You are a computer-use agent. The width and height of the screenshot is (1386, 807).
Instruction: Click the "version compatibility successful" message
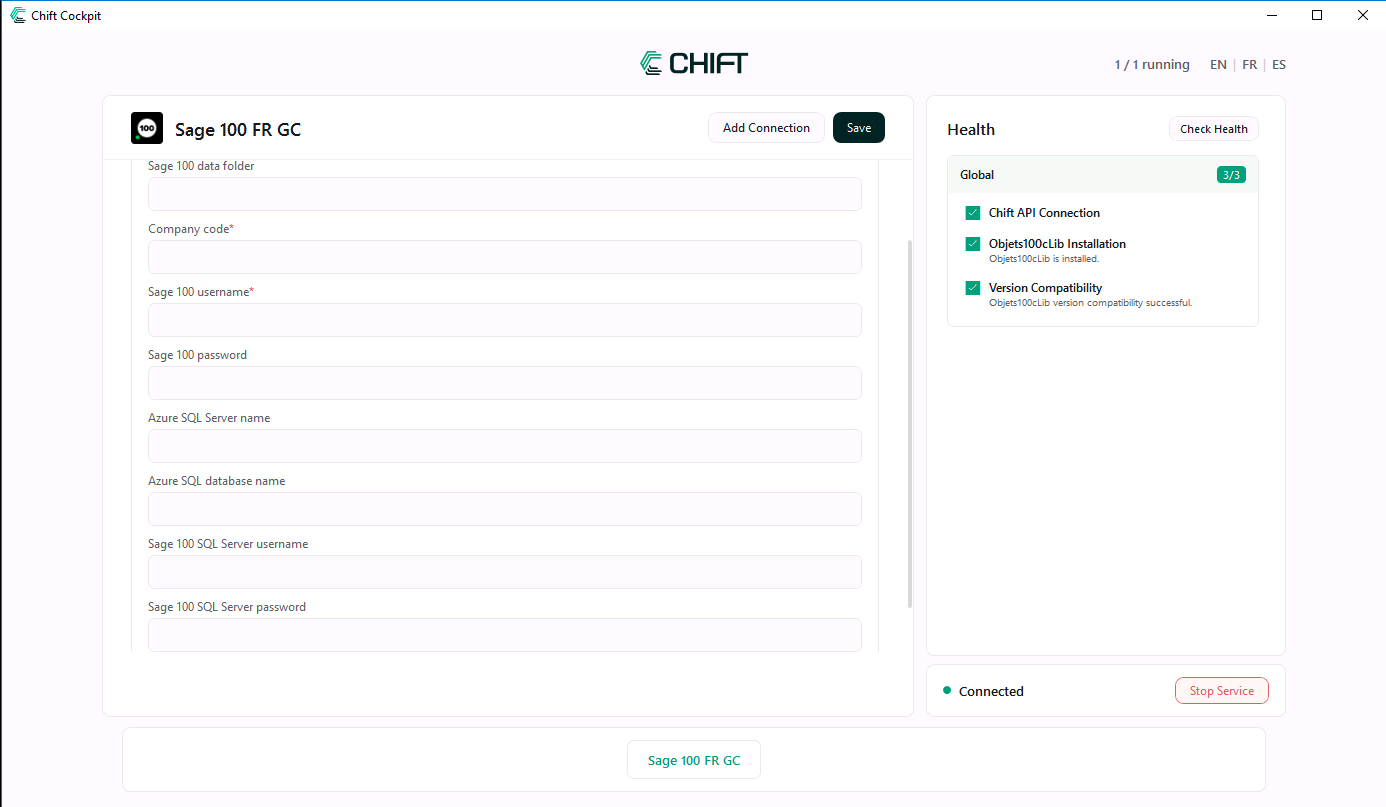click(1091, 303)
